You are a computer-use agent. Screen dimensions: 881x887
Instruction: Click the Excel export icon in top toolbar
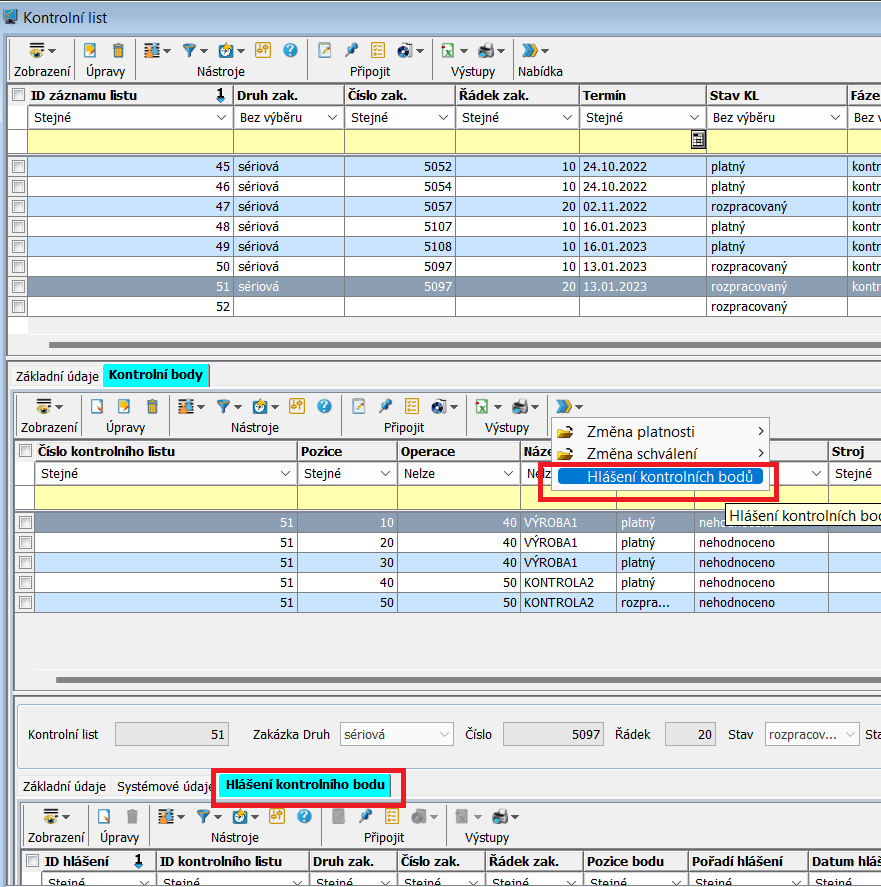(x=448, y=50)
